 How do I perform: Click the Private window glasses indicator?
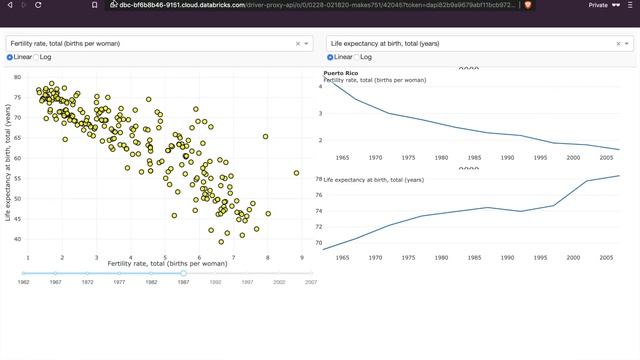point(616,5)
